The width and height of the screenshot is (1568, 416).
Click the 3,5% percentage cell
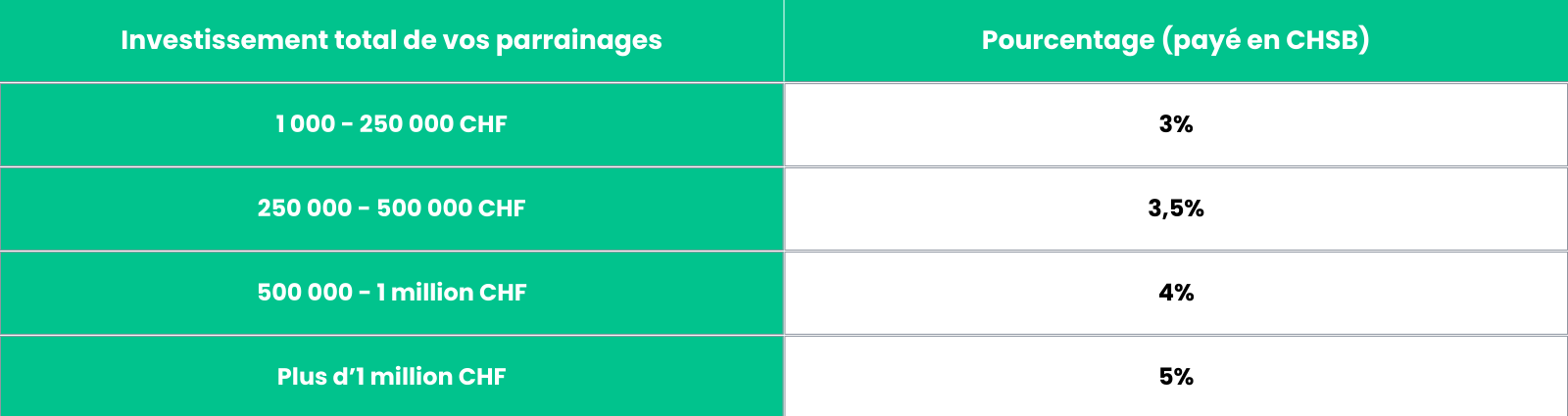[x=1175, y=208]
